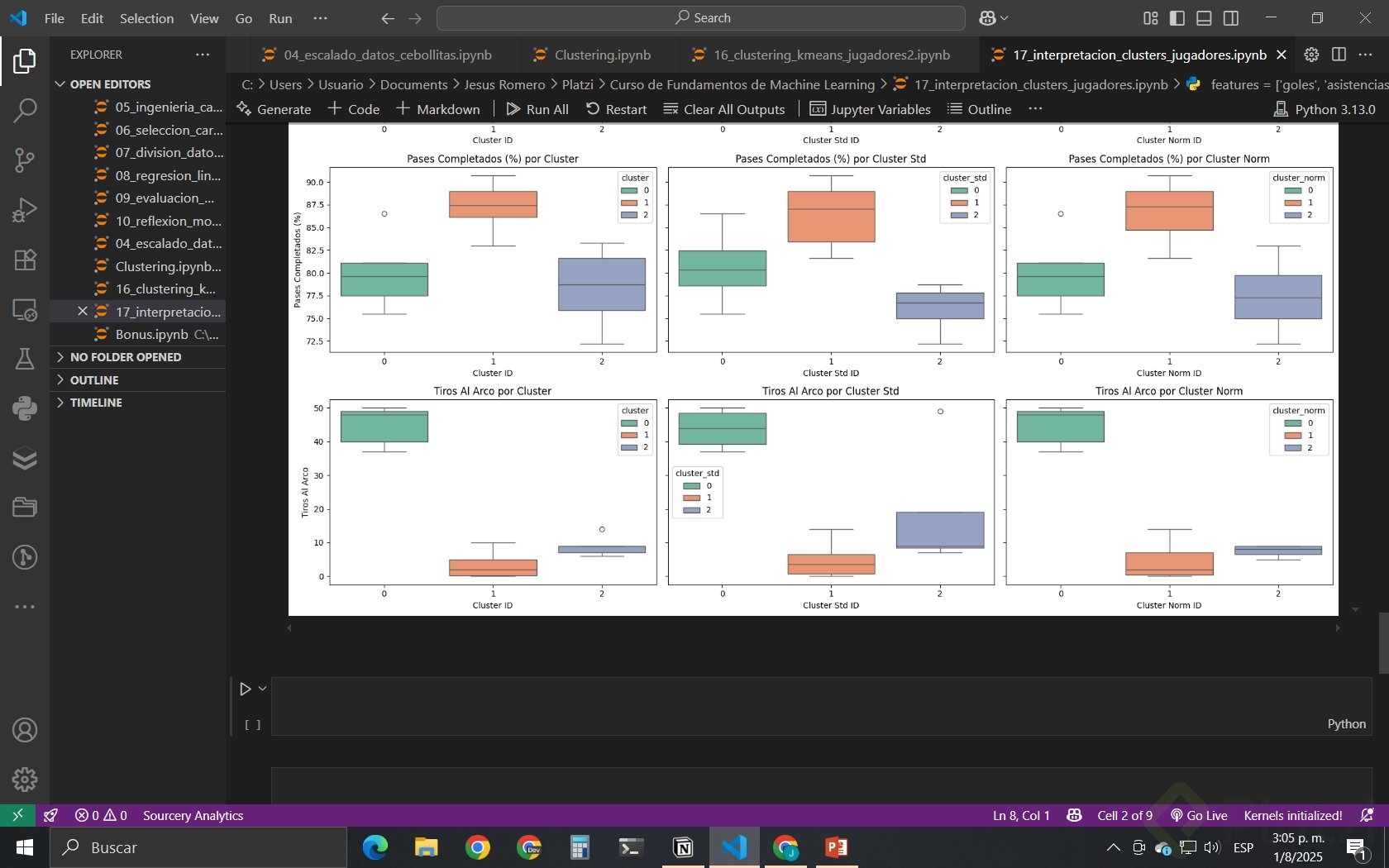This screenshot has width=1389, height=868.
Task: Run the empty code cell
Action: 245,689
